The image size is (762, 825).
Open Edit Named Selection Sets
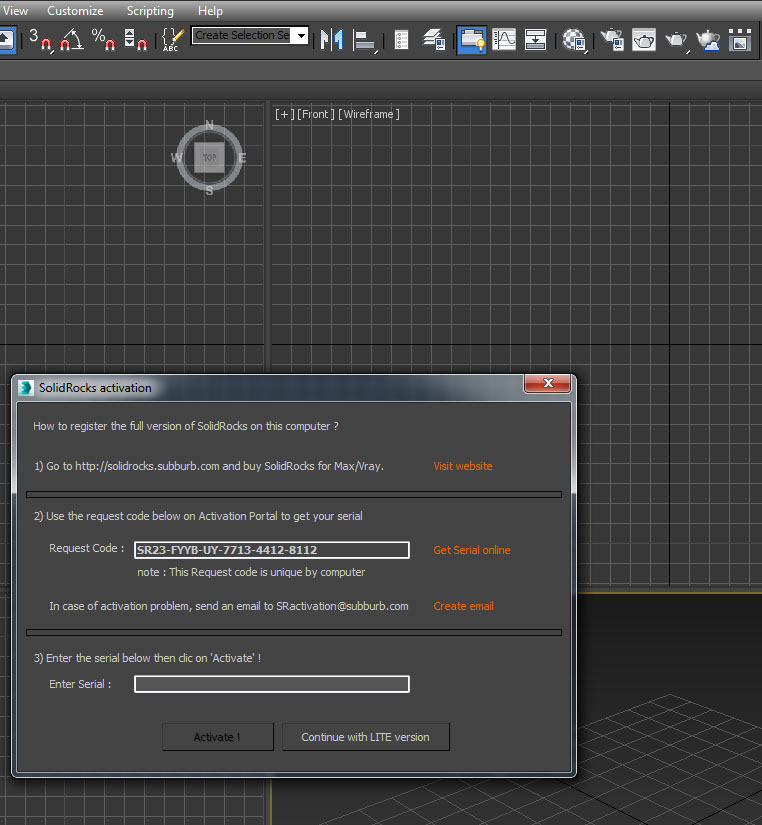173,39
